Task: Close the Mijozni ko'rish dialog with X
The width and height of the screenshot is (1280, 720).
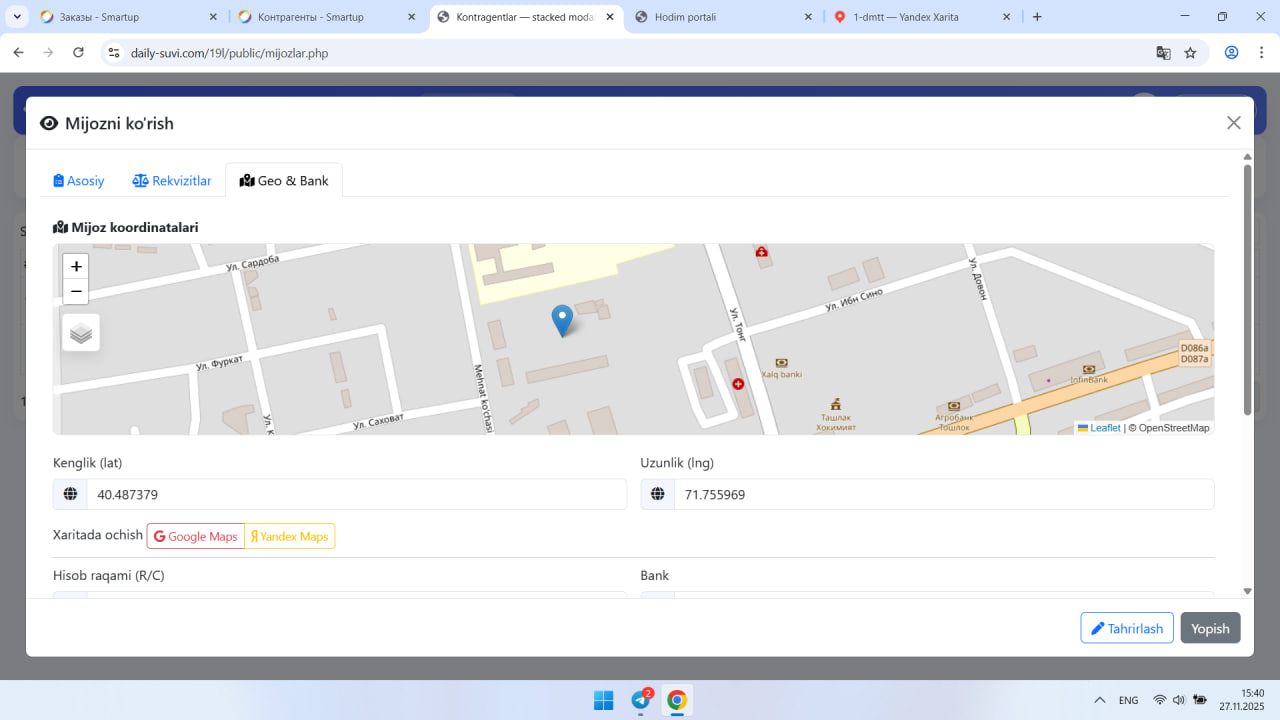Action: click(x=1233, y=123)
